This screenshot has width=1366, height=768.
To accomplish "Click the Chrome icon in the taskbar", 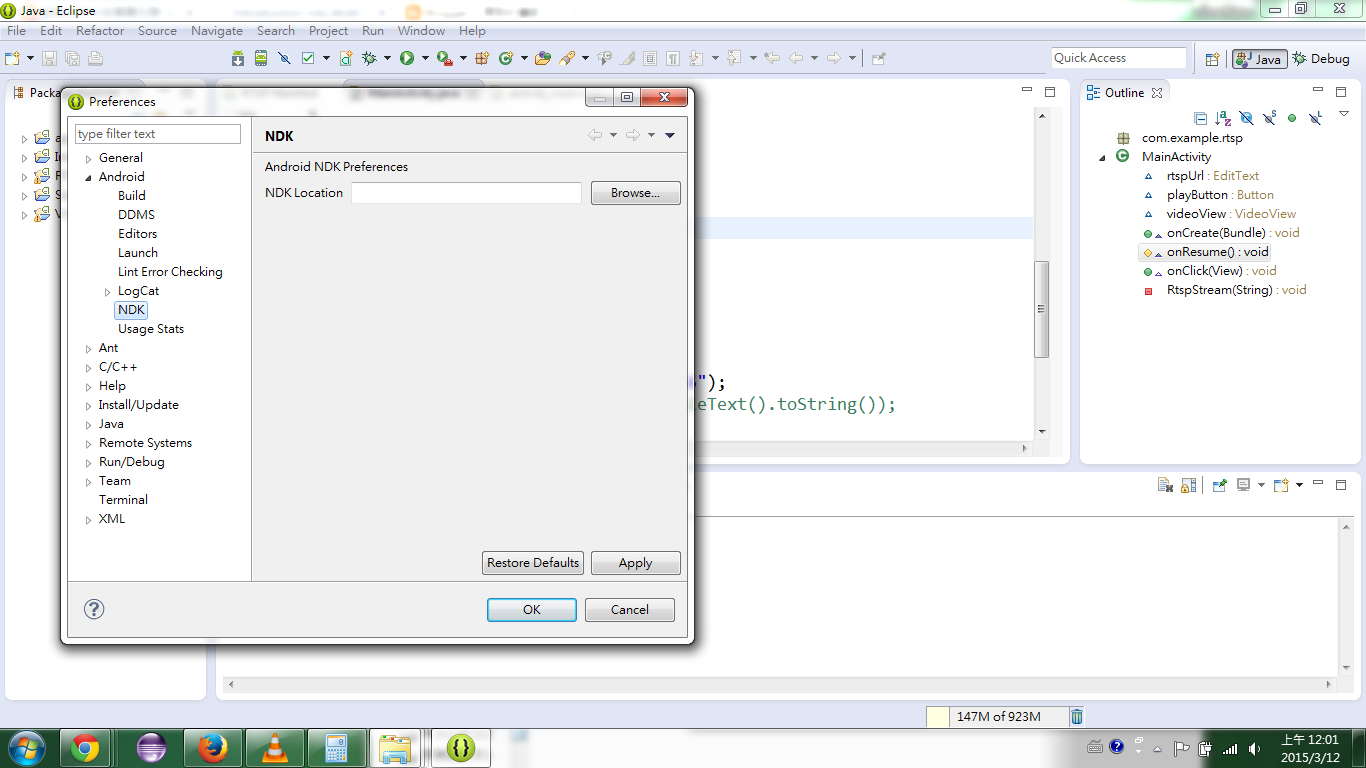I will point(85,748).
